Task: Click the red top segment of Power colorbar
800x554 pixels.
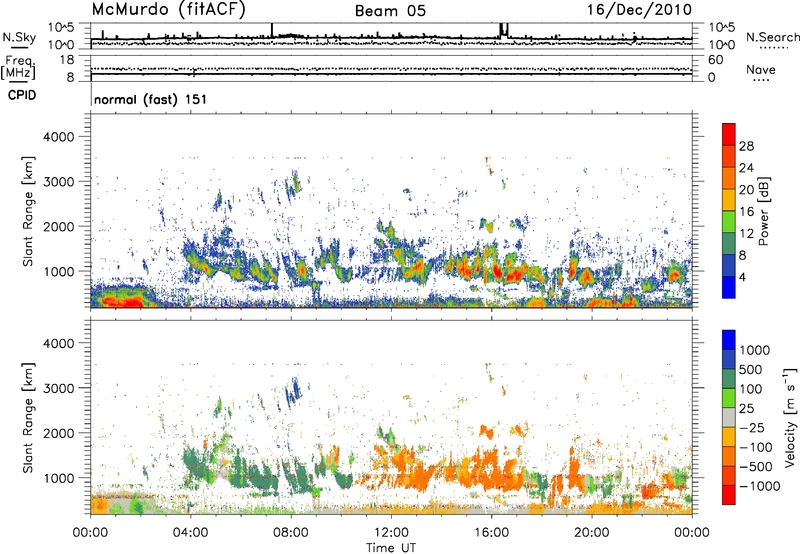Action: pos(729,135)
